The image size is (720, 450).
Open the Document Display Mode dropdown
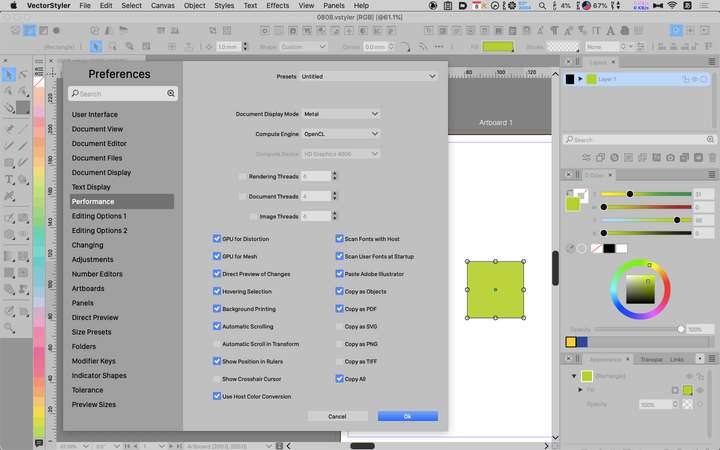pos(341,114)
